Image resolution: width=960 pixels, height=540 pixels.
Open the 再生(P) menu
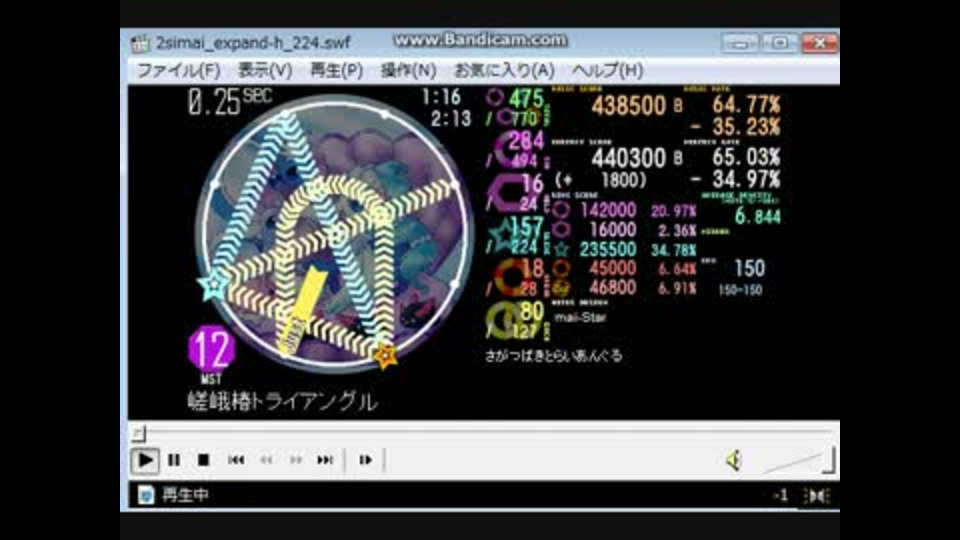336,70
